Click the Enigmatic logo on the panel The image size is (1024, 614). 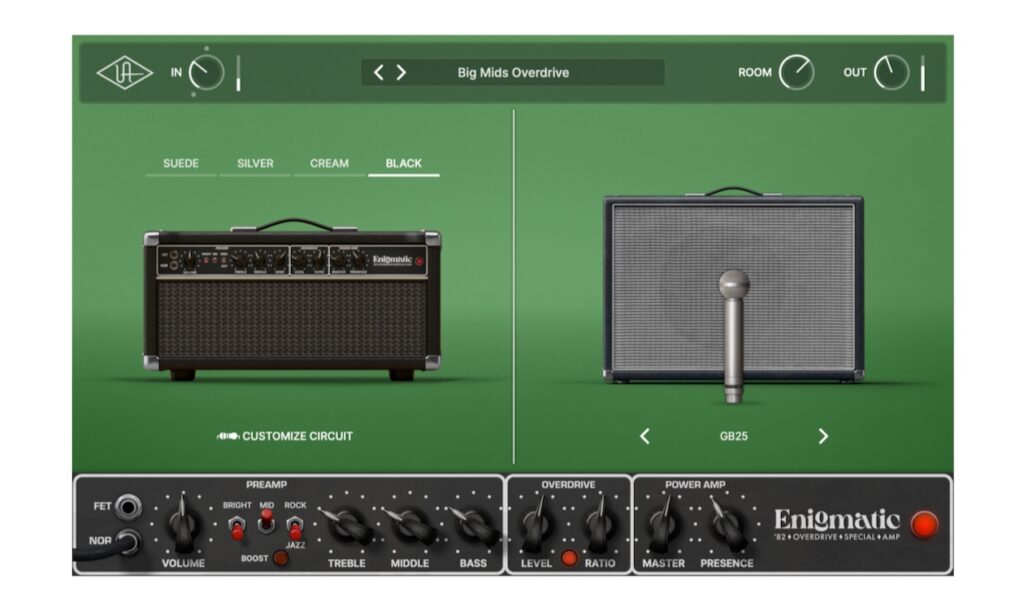point(837,524)
